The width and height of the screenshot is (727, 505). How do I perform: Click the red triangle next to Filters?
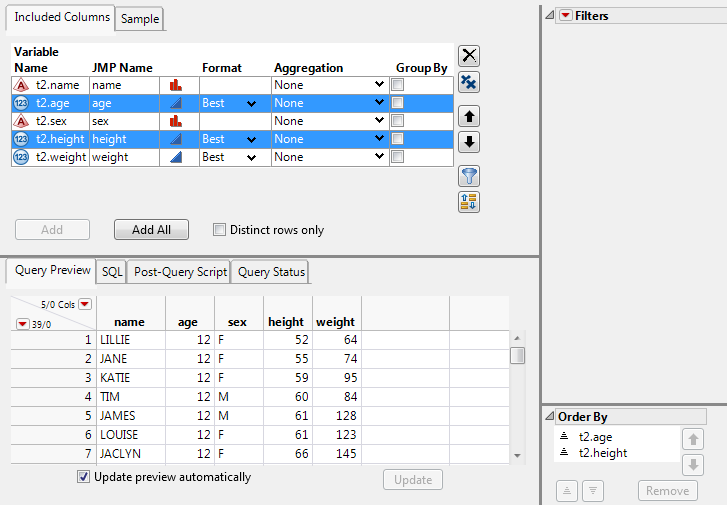tap(566, 16)
